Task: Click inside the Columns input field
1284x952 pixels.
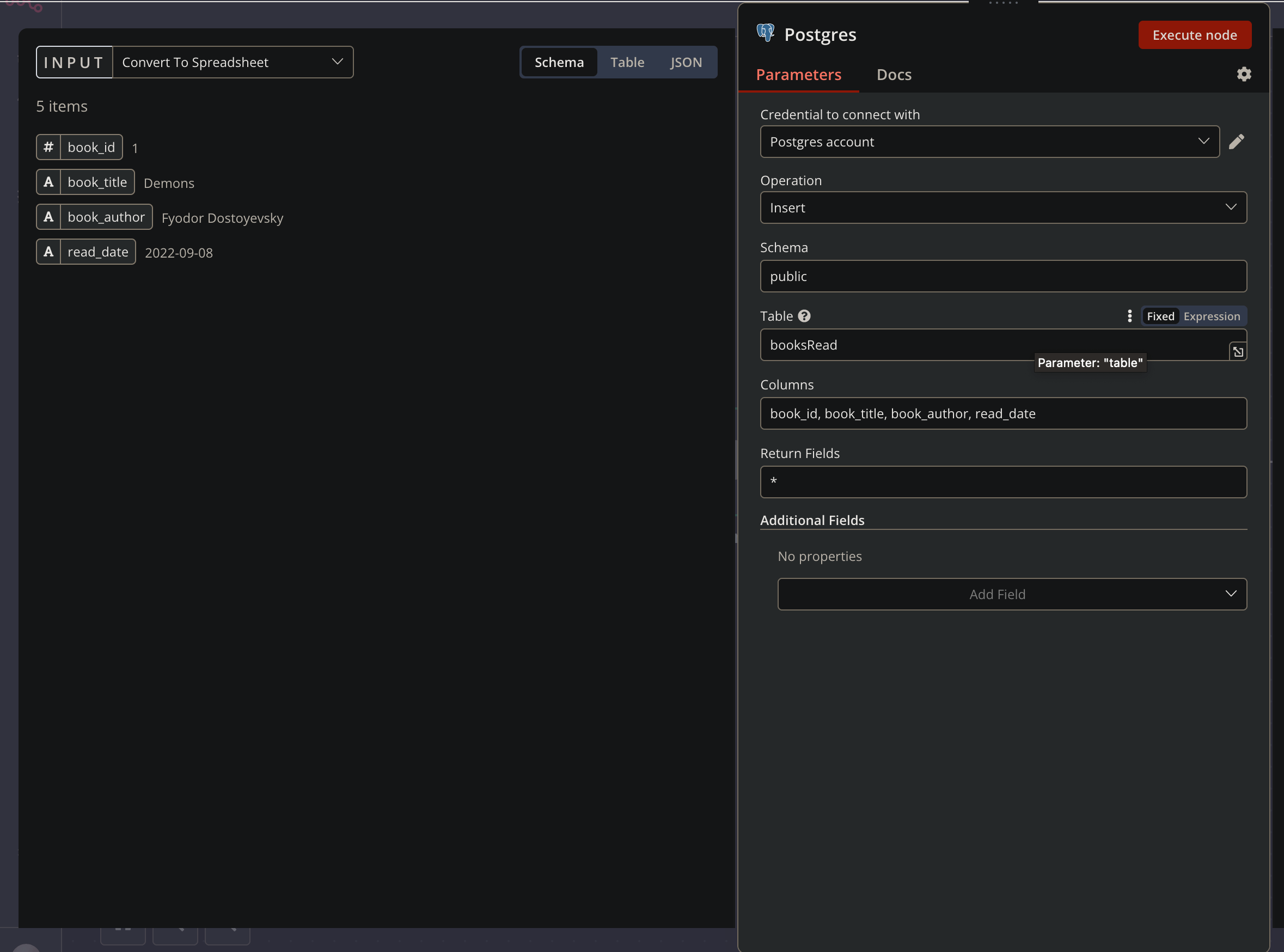Action: 1003,413
